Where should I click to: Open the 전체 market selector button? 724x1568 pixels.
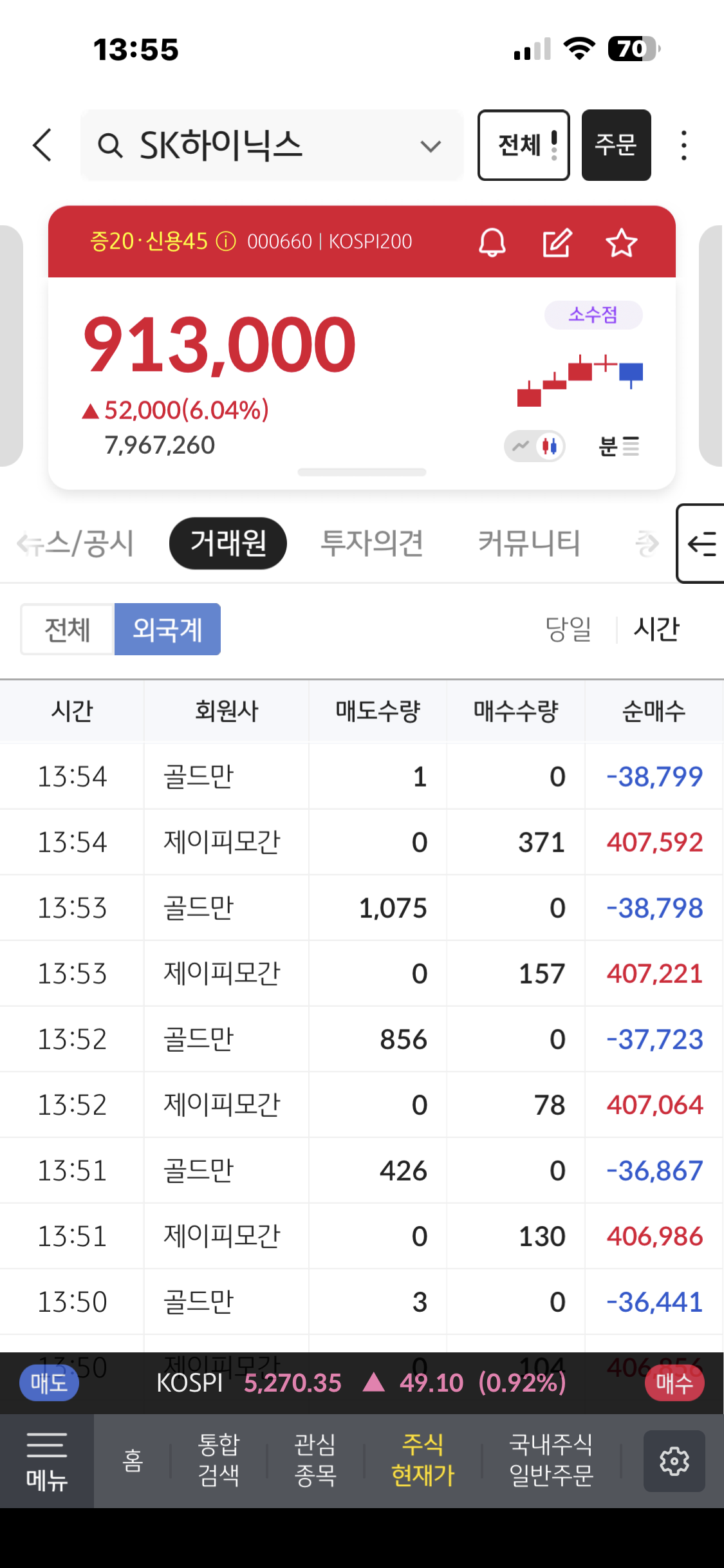tap(523, 145)
